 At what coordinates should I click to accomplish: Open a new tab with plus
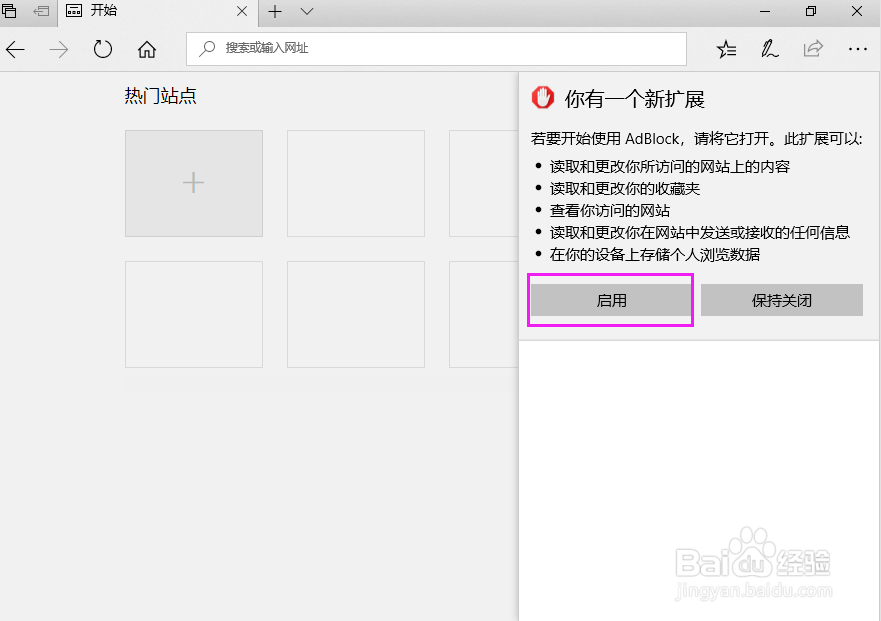click(275, 11)
